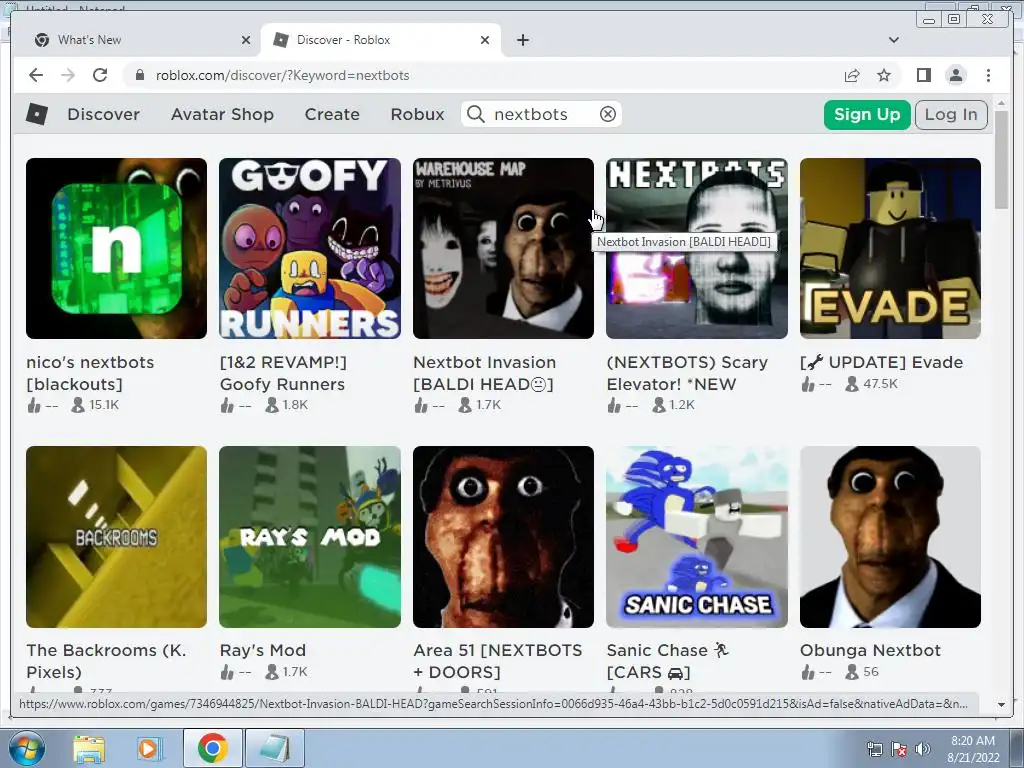Click '[1&2 REVAMP!] Goofy Runners' title
The image size is (1024, 768).
click(x=283, y=373)
